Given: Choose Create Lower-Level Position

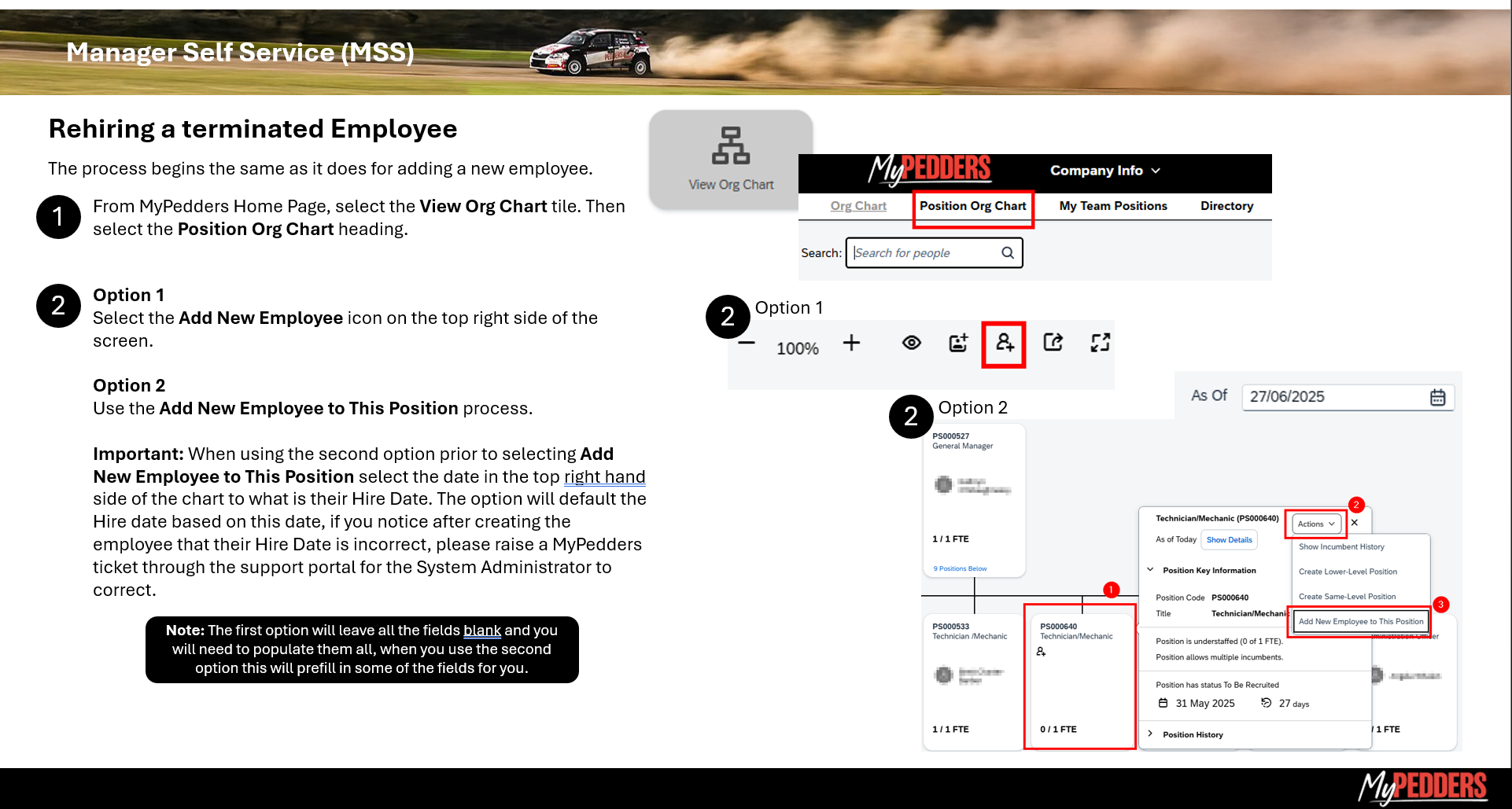Looking at the screenshot, I should (1348, 572).
